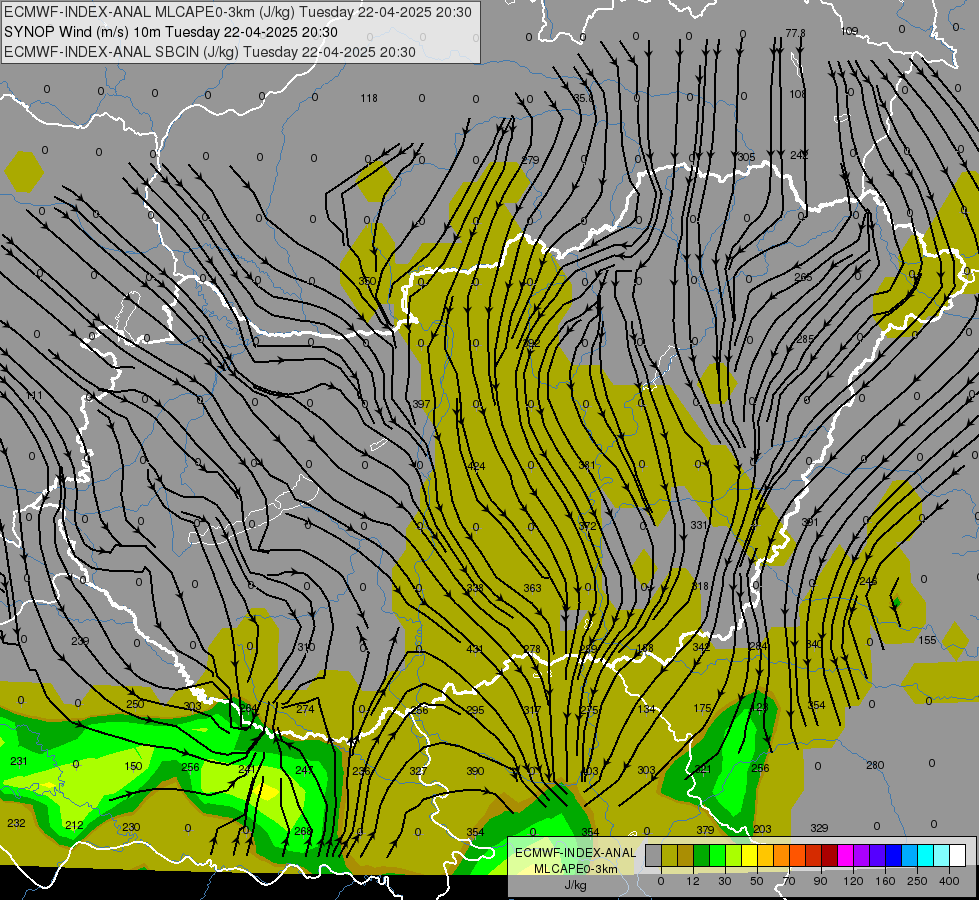Click the red-orange legend swatch after 70
This screenshot has height=900, width=979.
[x=797, y=856]
